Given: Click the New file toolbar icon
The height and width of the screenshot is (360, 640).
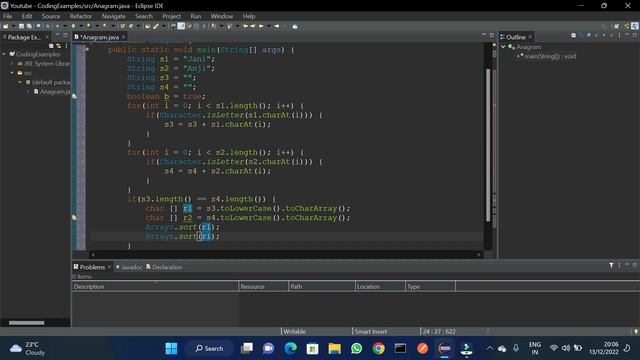Looking at the screenshot, I should (x=5, y=26).
